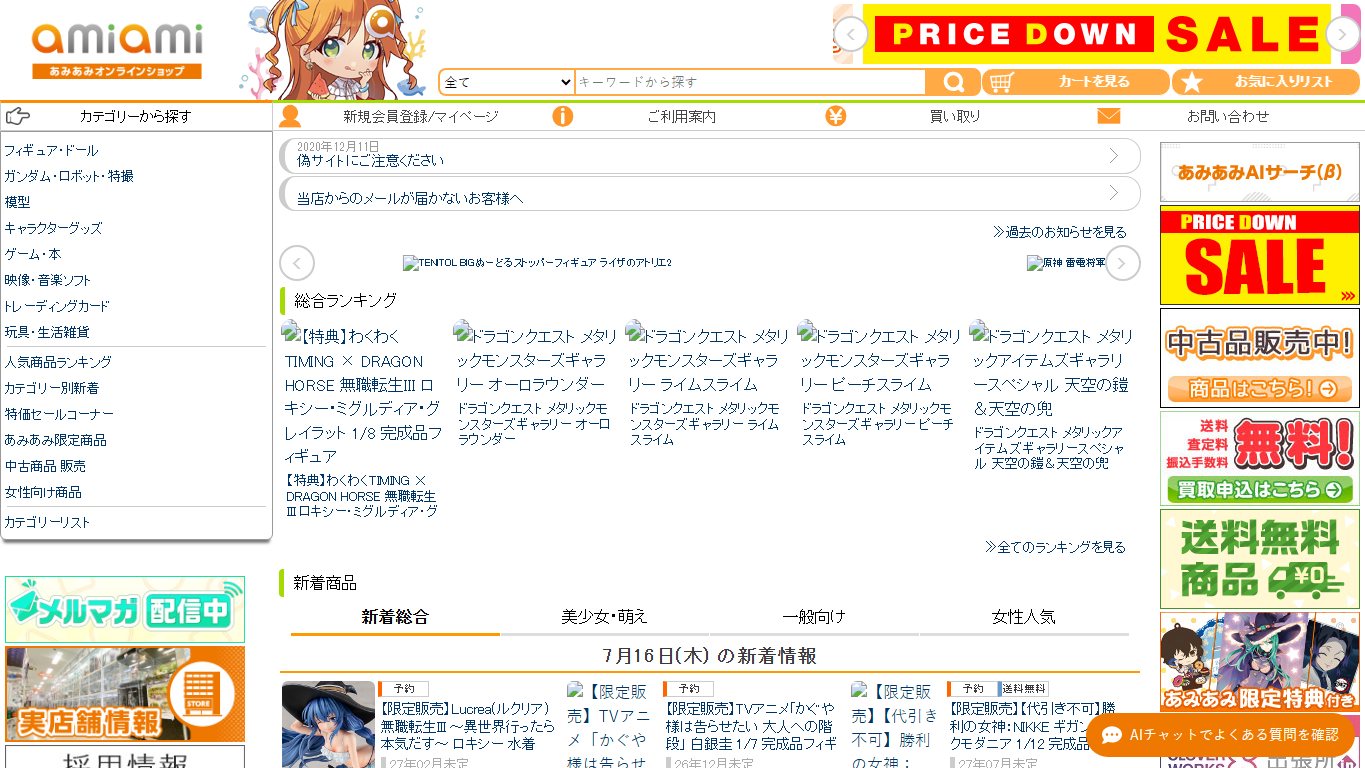Viewport: 1365px width, 768px height.
Task: Click the carousel previous arrow
Action: [x=297, y=263]
